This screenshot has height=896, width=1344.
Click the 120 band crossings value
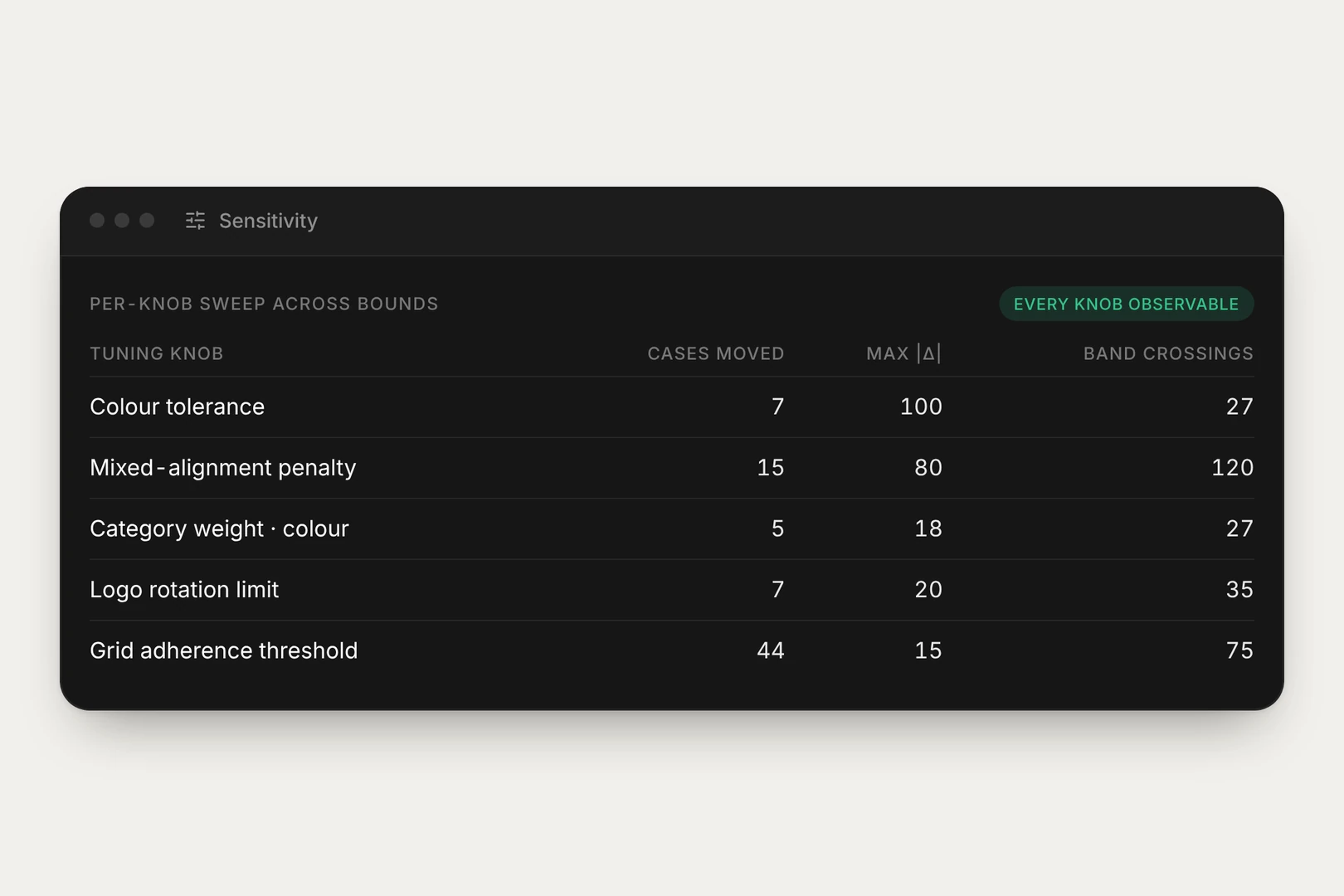1233,468
